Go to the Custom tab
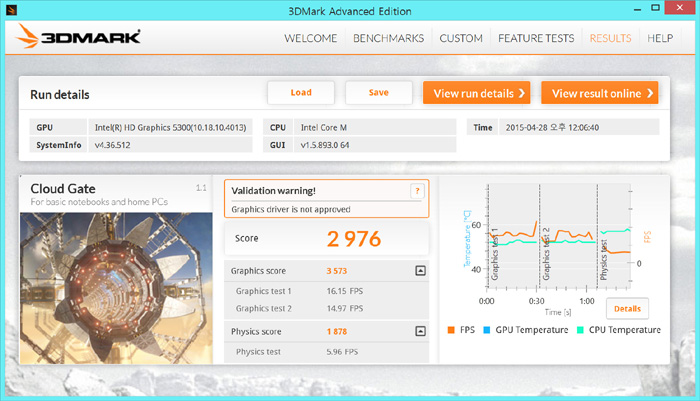 pos(461,38)
